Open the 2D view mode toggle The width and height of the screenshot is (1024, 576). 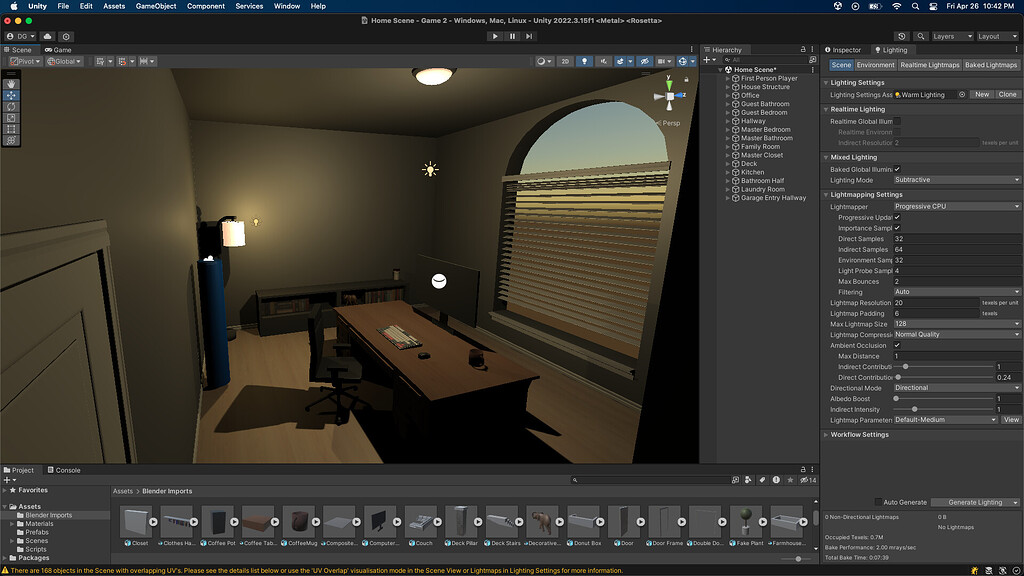coord(564,61)
